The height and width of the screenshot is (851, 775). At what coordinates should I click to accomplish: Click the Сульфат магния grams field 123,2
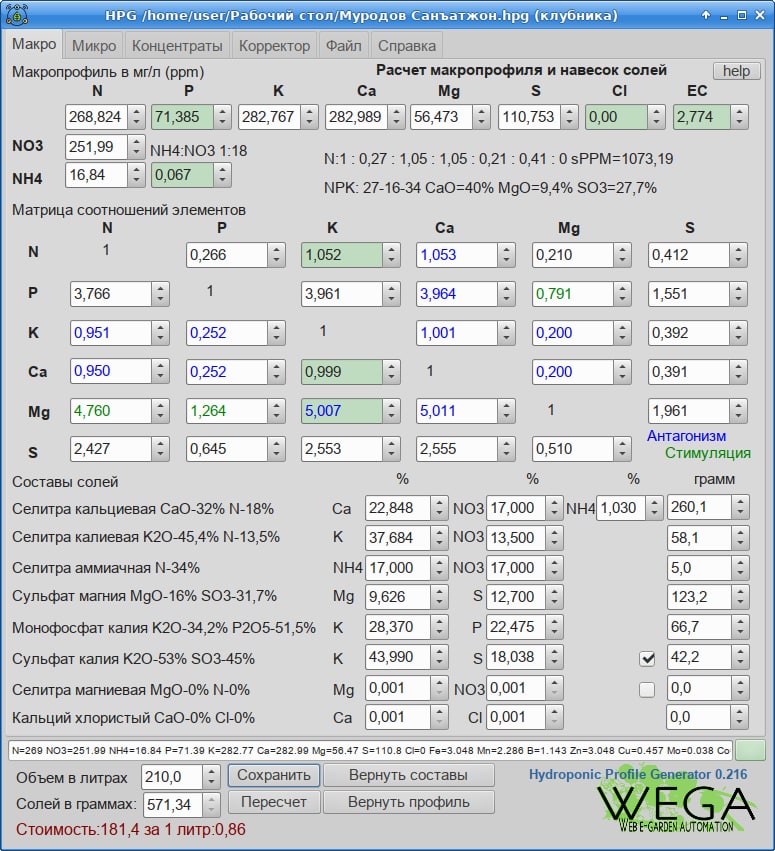[x=699, y=597]
